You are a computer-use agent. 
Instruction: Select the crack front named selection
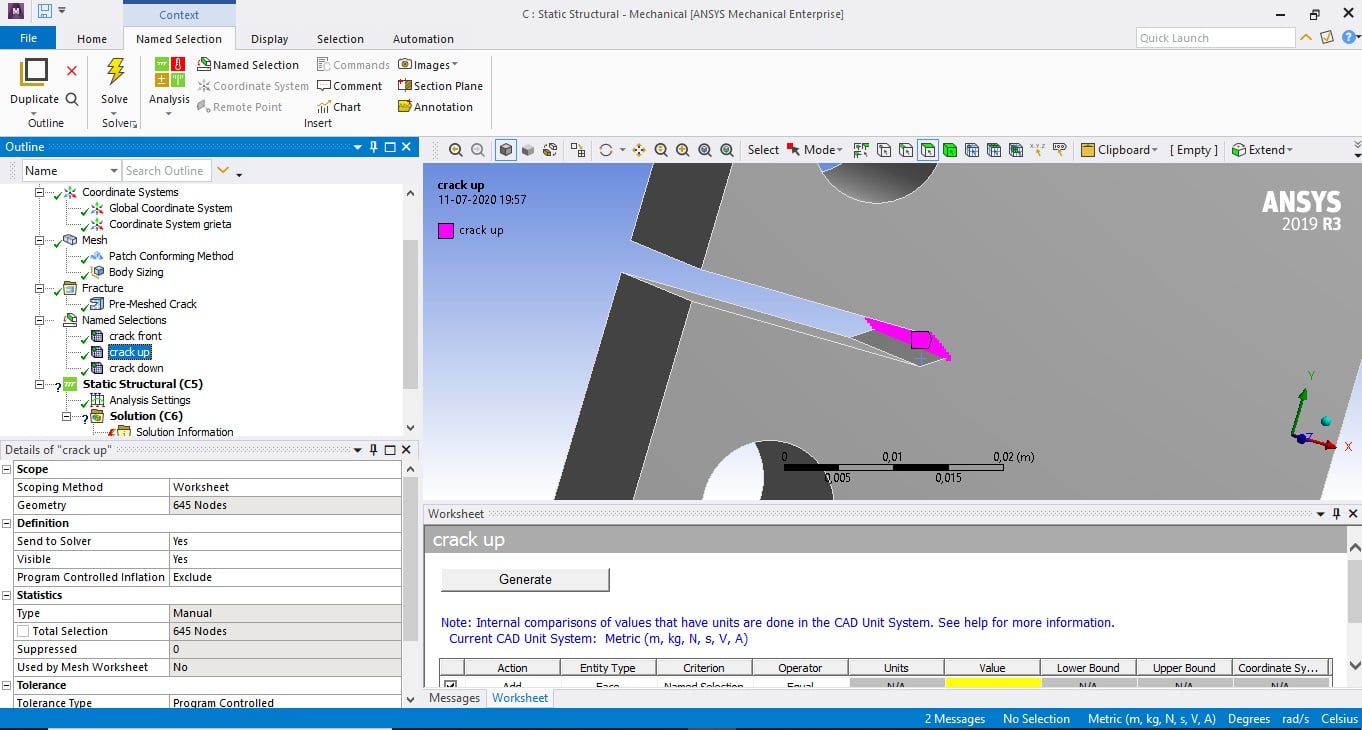(135, 336)
